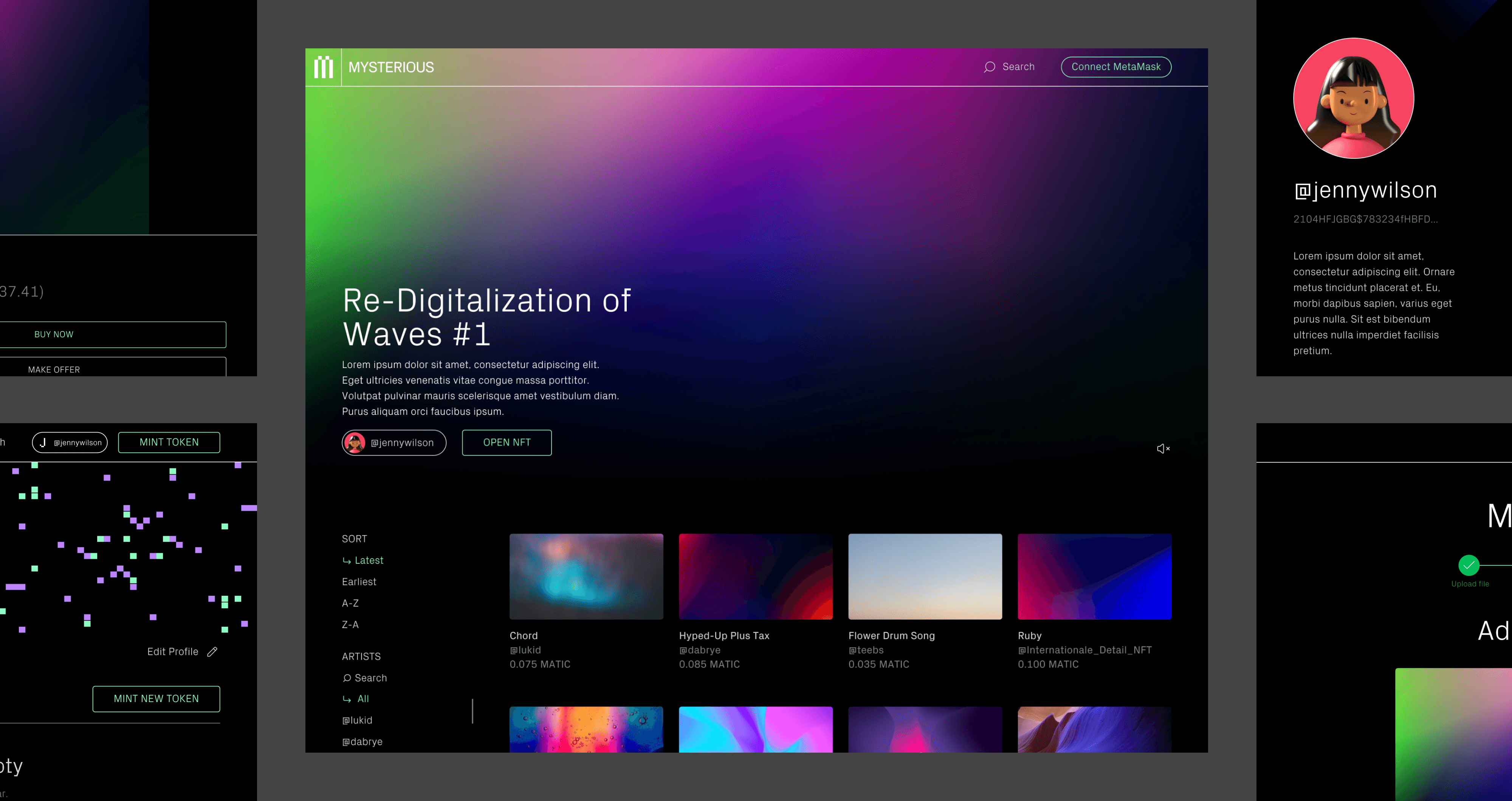
Task: Click the Artists search magnifier icon
Action: [x=347, y=678]
